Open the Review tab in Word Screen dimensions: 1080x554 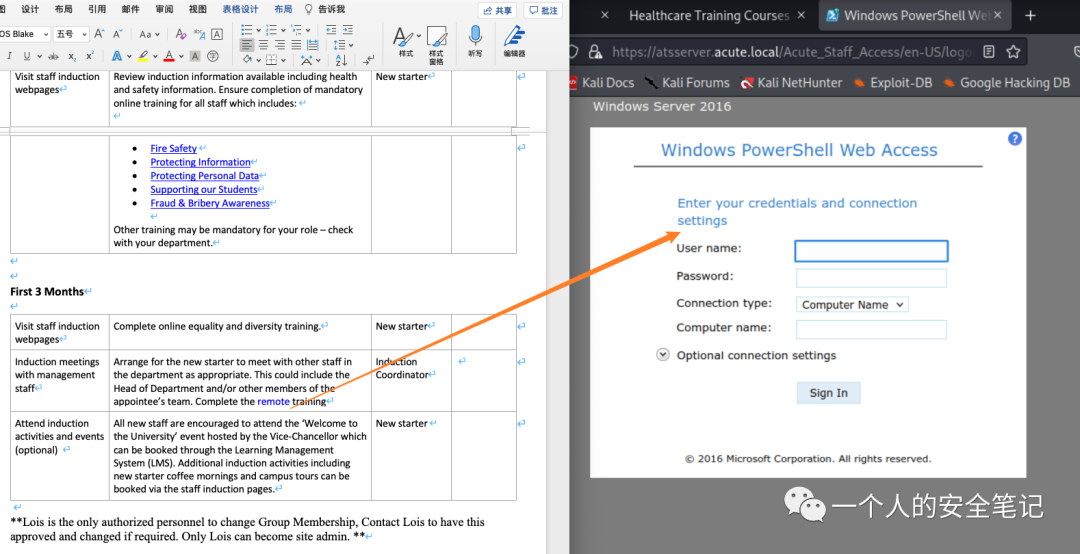click(164, 9)
